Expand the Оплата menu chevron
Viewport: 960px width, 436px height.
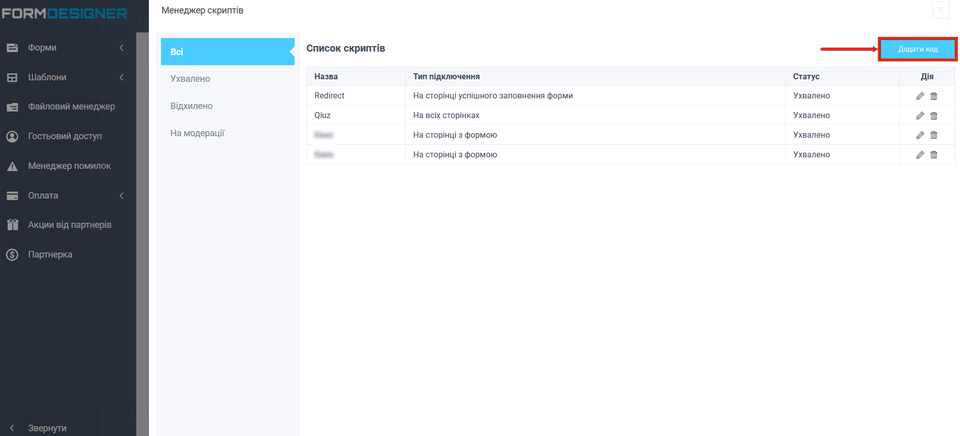pyautogui.click(x=121, y=196)
